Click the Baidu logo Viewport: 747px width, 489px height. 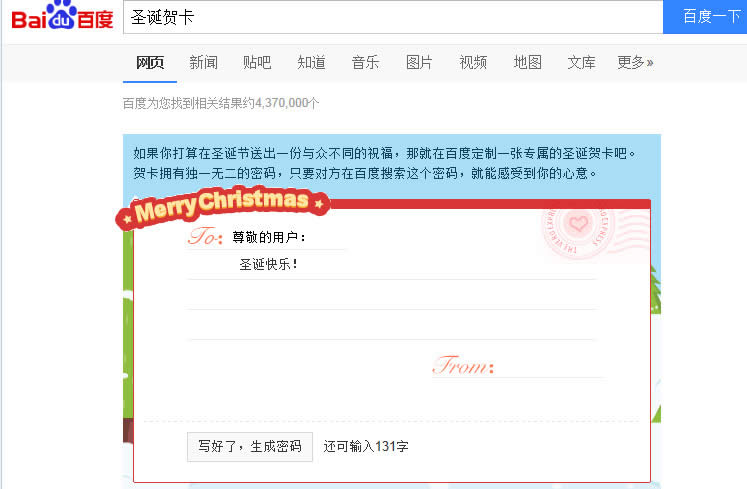(62, 15)
